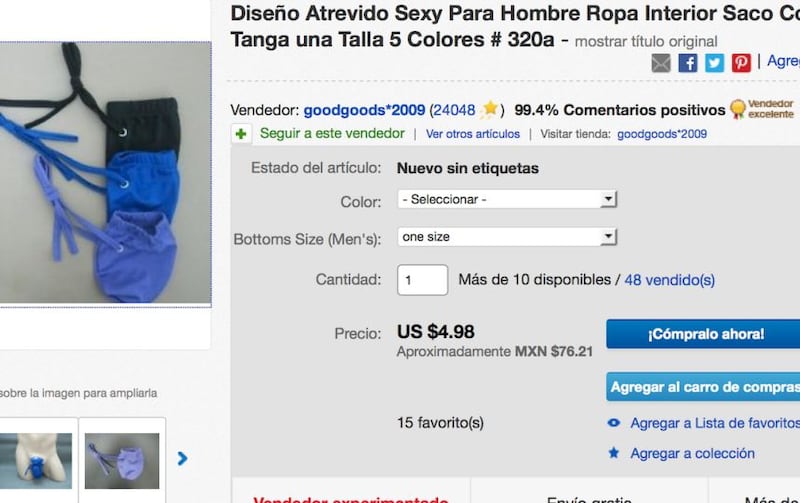Select the mannequin product thumbnail

pos(35,461)
